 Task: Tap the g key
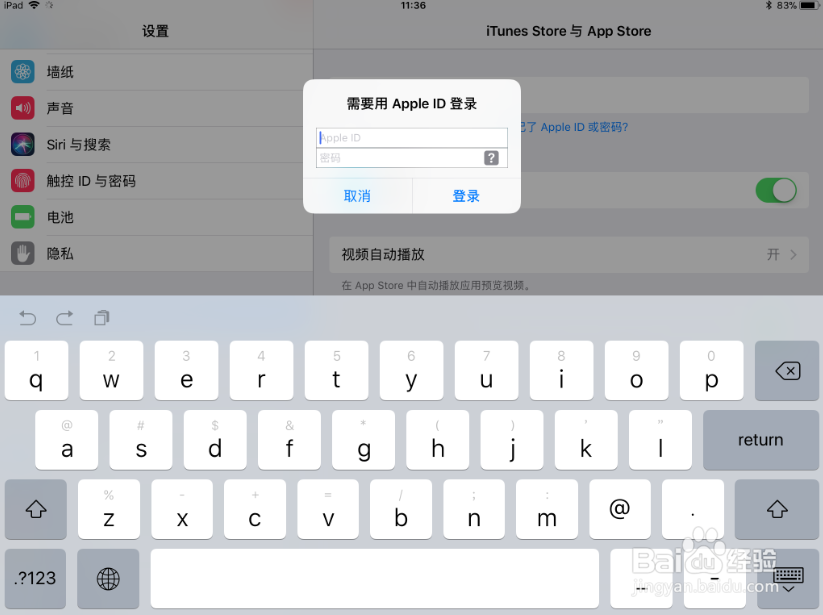pos(364,440)
